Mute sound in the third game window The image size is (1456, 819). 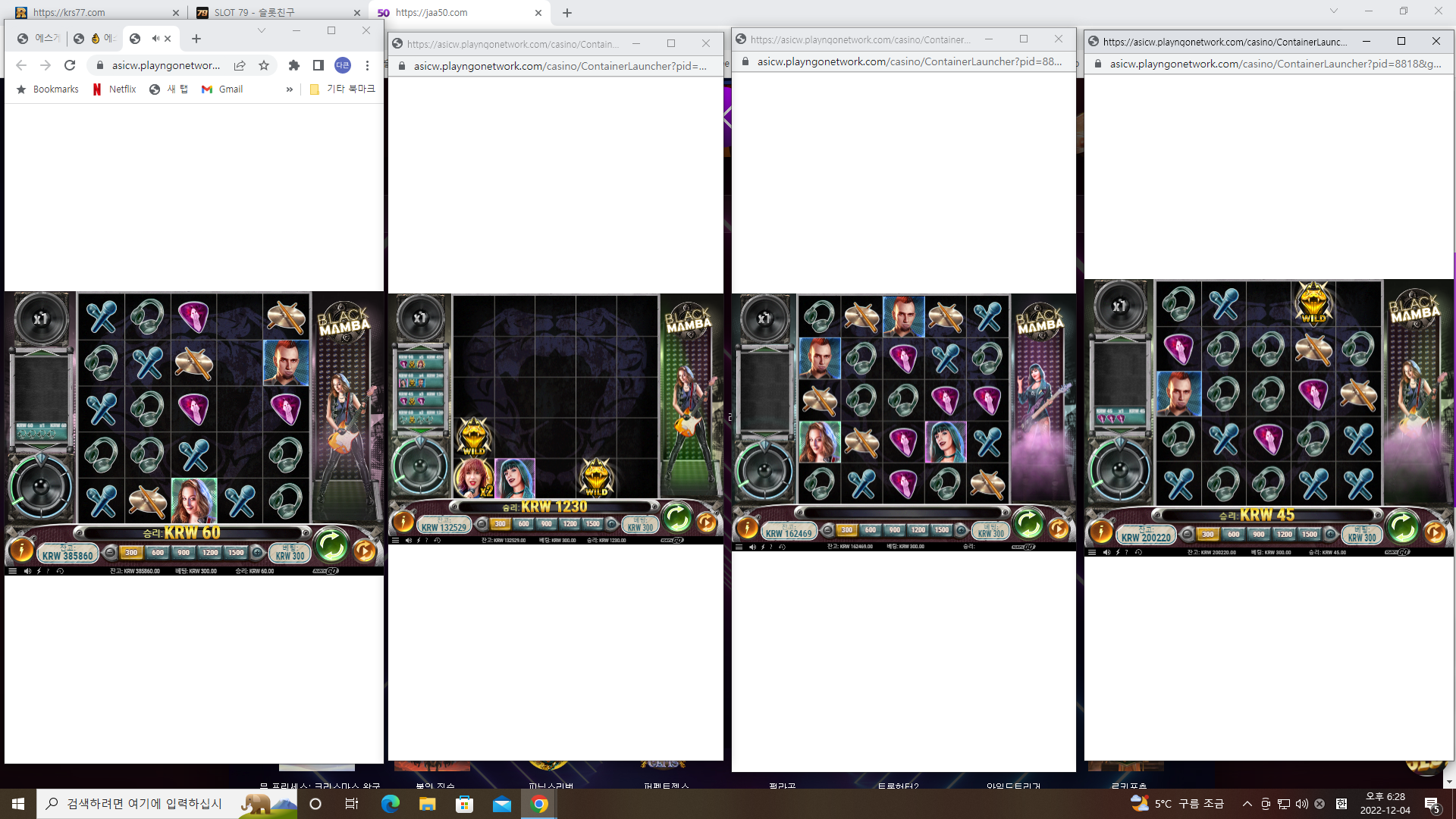(752, 547)
